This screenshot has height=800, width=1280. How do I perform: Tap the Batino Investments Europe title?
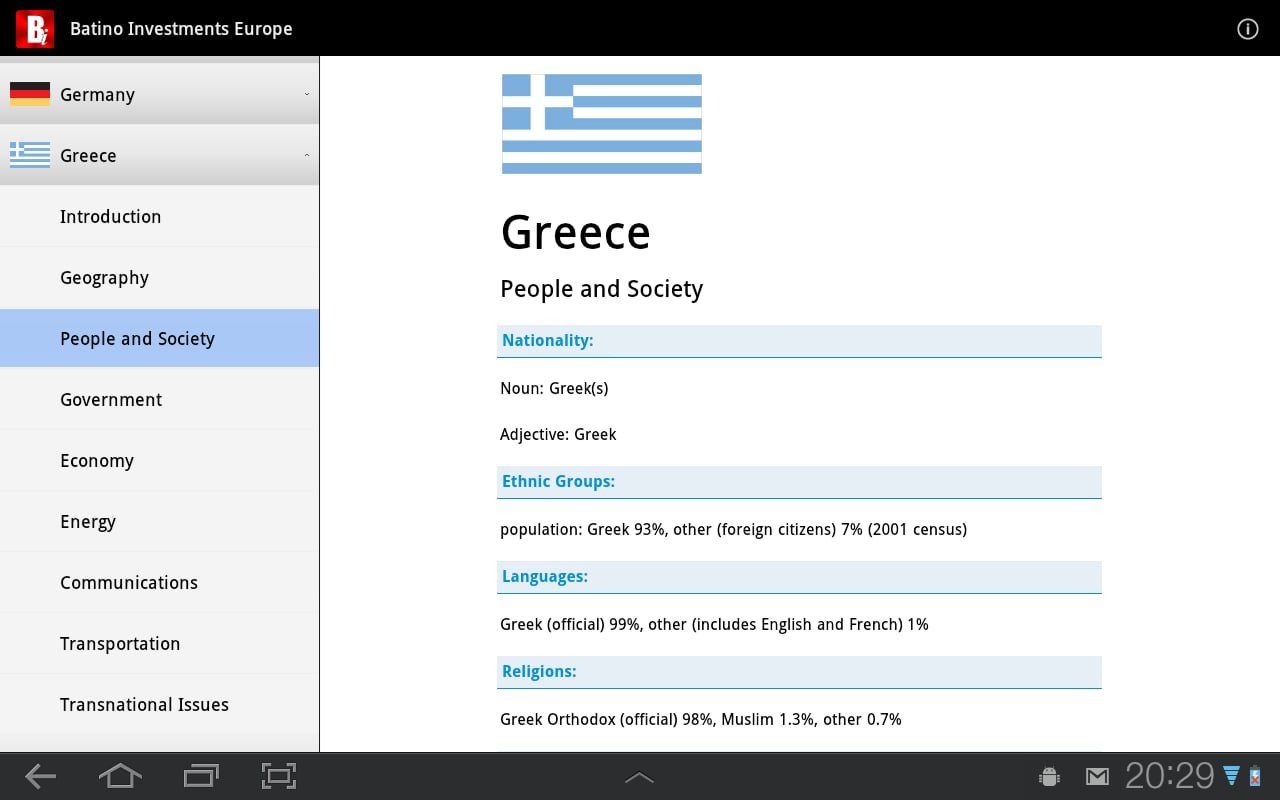coord(181,29)
